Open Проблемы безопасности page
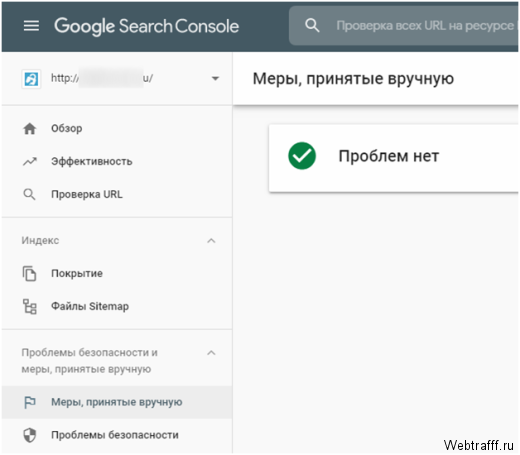This screenshot has height=455, width=520. [115, 435]
